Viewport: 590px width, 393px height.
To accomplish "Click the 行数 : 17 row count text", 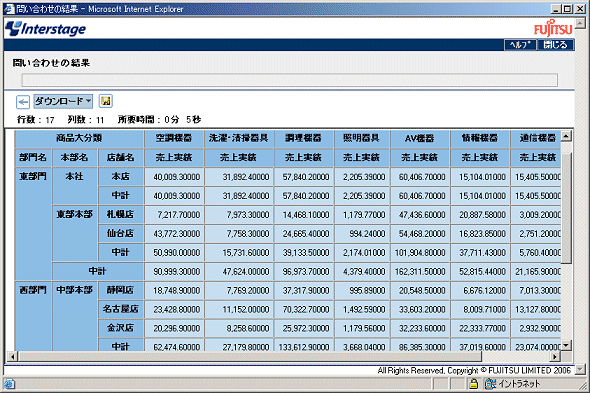I will pyautogui.click(x=36, y=120).
